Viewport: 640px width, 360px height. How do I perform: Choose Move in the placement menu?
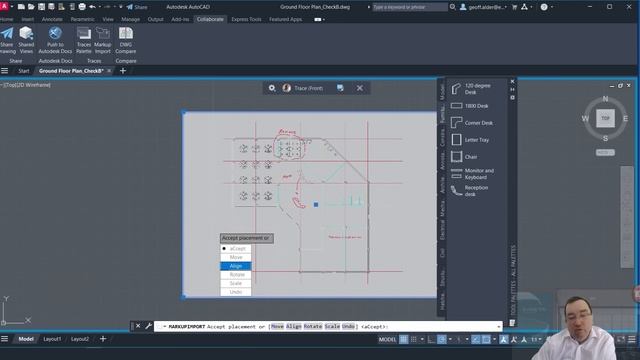tap(236, 257)
